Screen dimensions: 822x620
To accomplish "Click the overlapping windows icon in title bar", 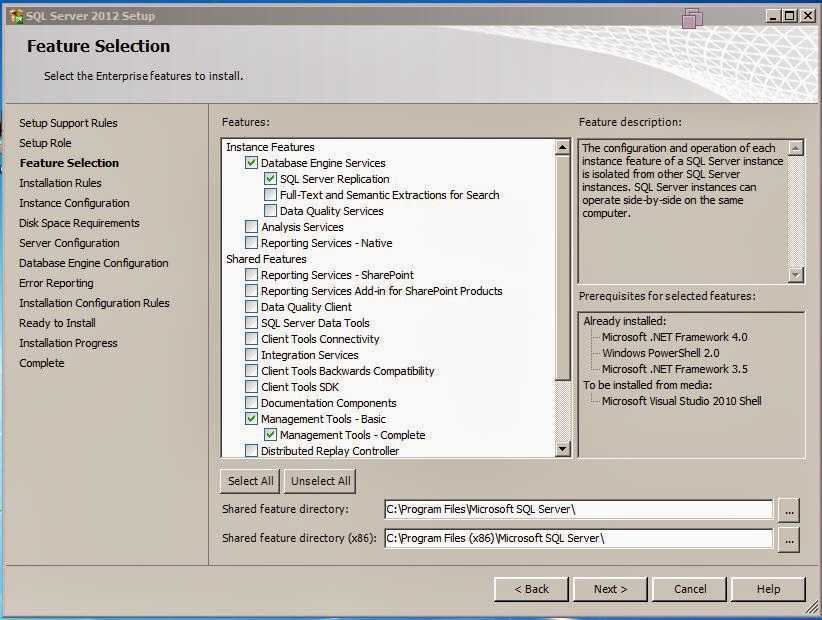I will pyautogui.click(x=692, y=18).
